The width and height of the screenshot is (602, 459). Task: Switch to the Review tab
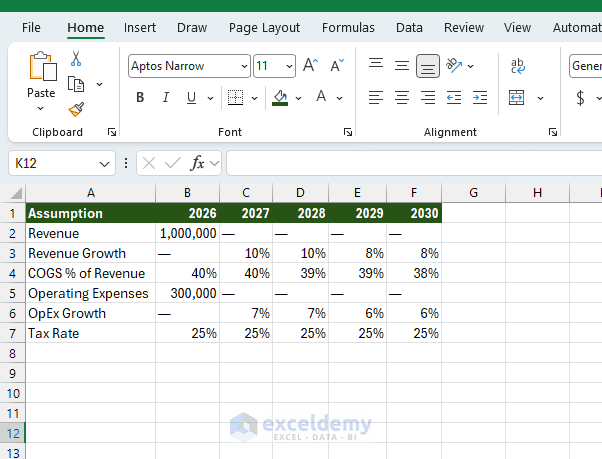click(x=464, y=28)
